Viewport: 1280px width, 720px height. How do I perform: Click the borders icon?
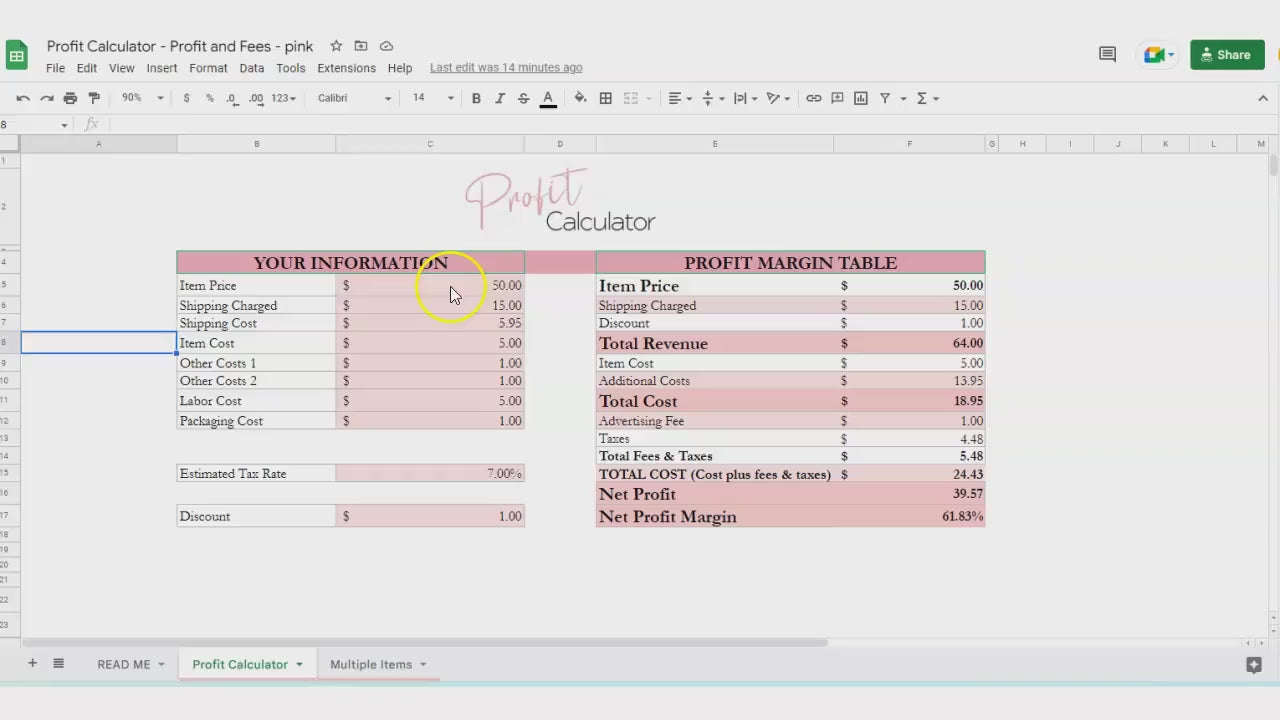605,98
